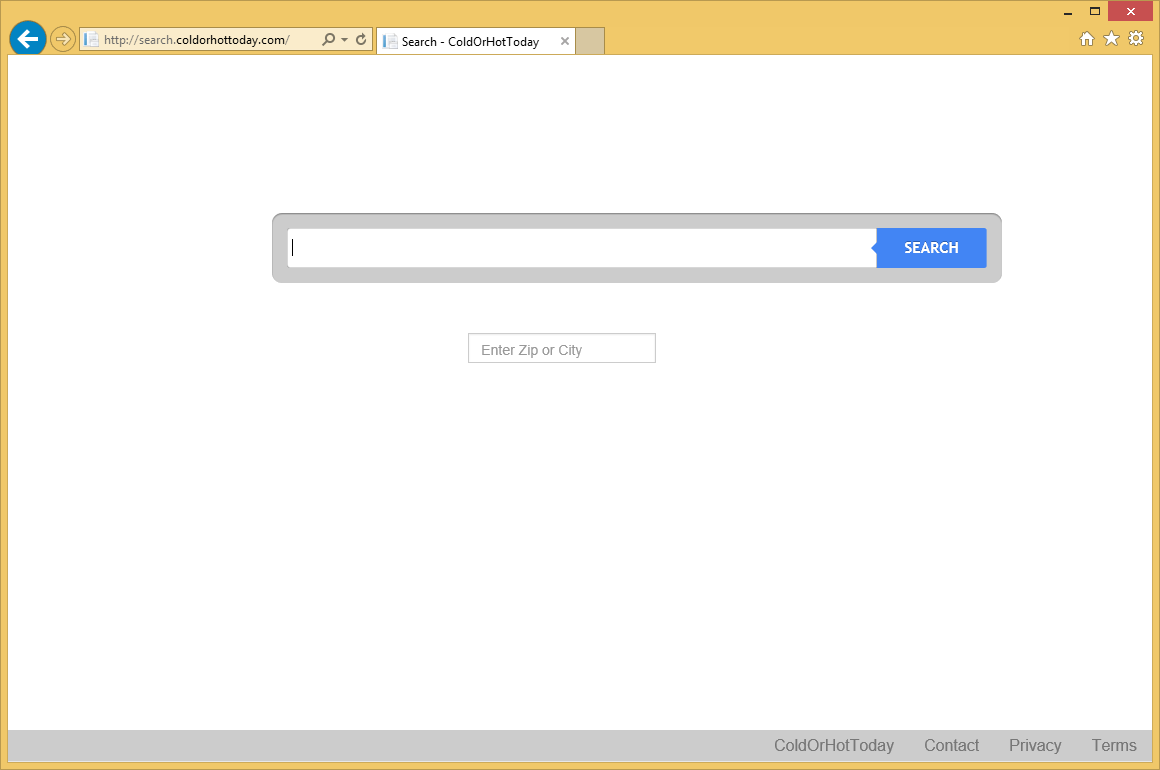Expand the address bar autocomplete dropdown arrow
Screen dimensions: 1160x770
coord(344,40)
